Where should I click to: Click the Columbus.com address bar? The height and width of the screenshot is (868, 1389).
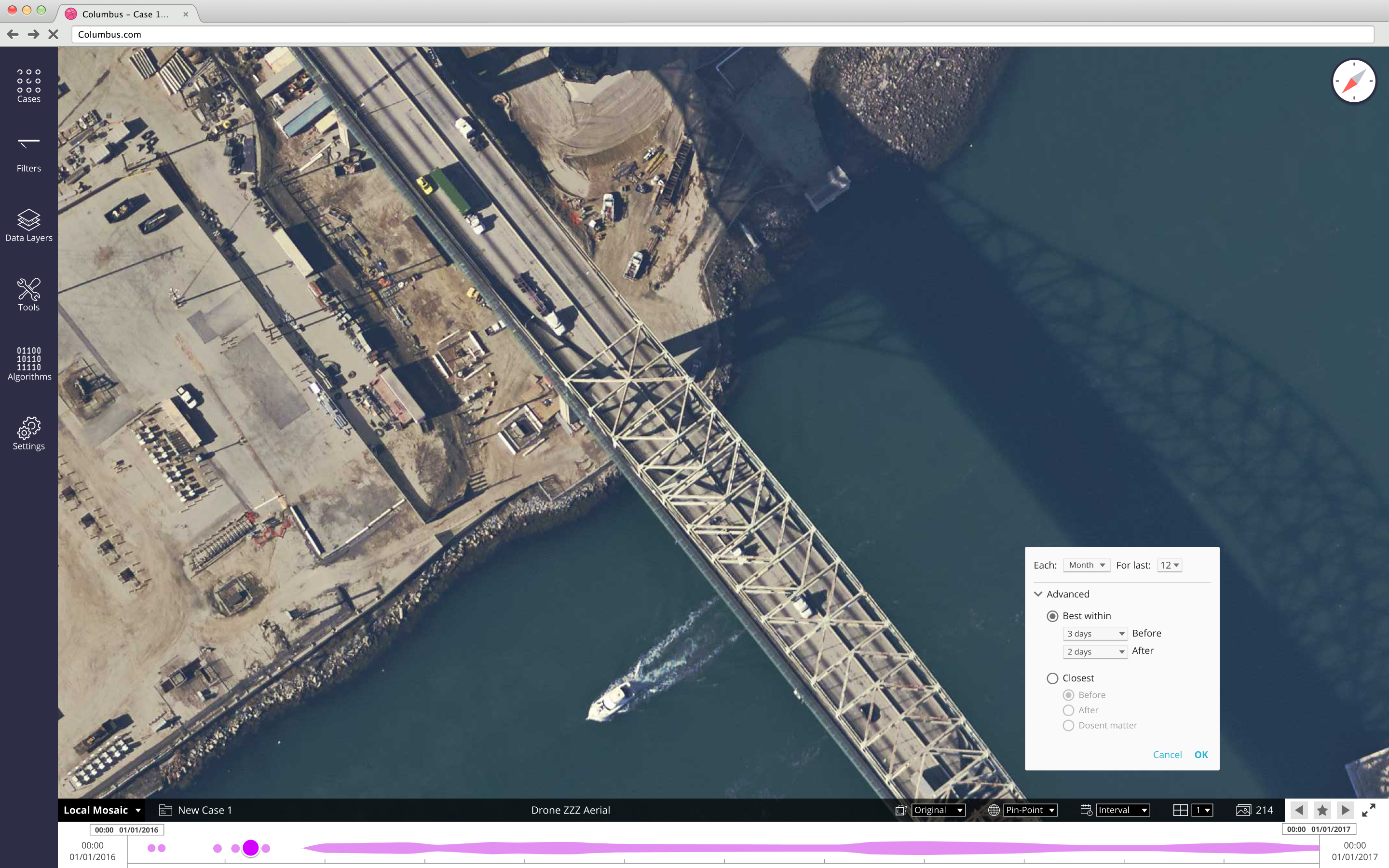click(x=722, y=34)
